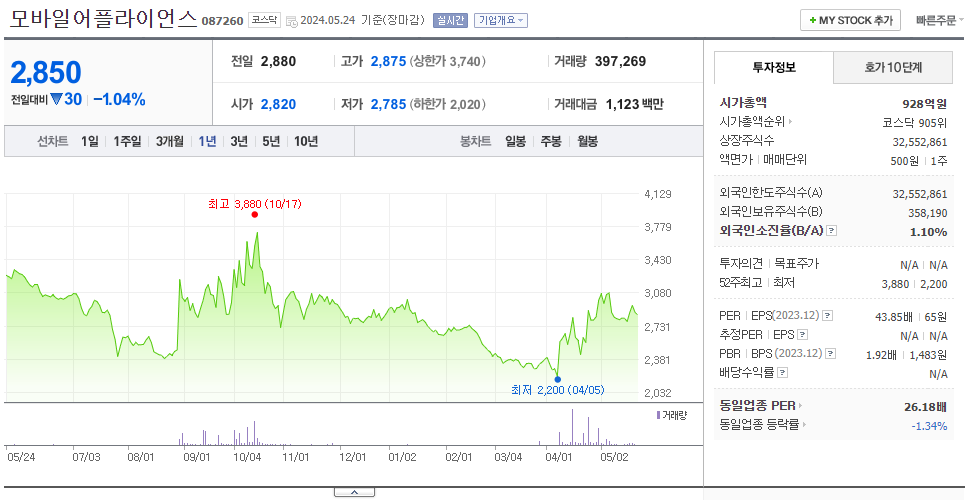Click the 상한가 3,740 text

pos(448,61)
